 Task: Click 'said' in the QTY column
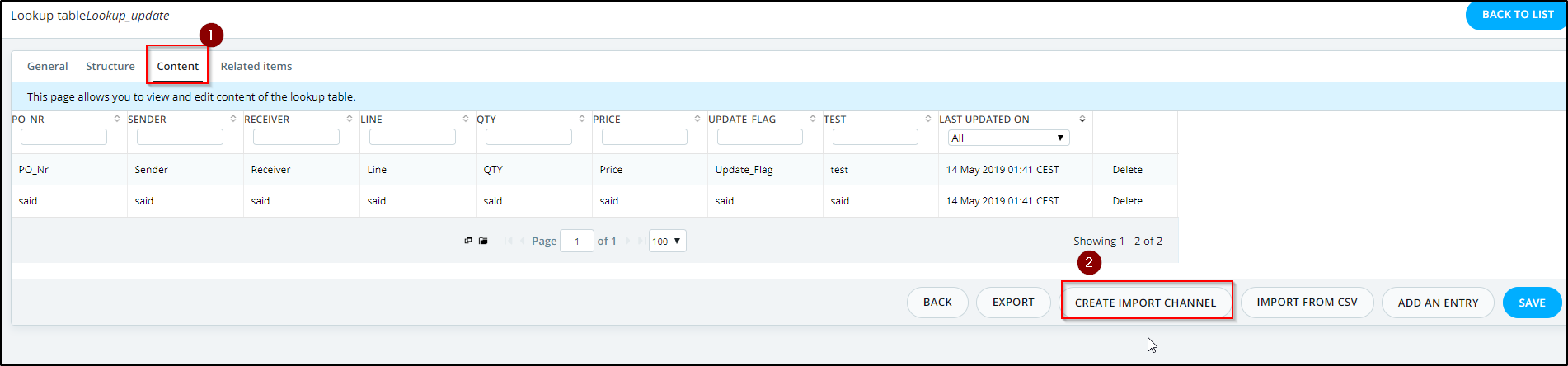(493, 201)
